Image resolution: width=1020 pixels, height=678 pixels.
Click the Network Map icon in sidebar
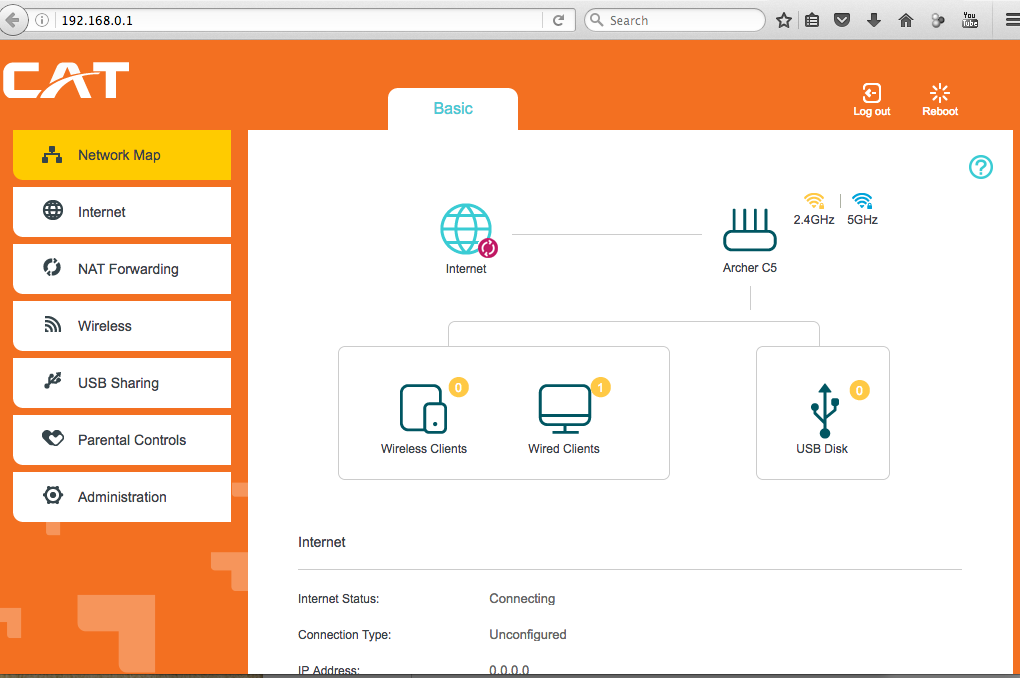(52, 155)
